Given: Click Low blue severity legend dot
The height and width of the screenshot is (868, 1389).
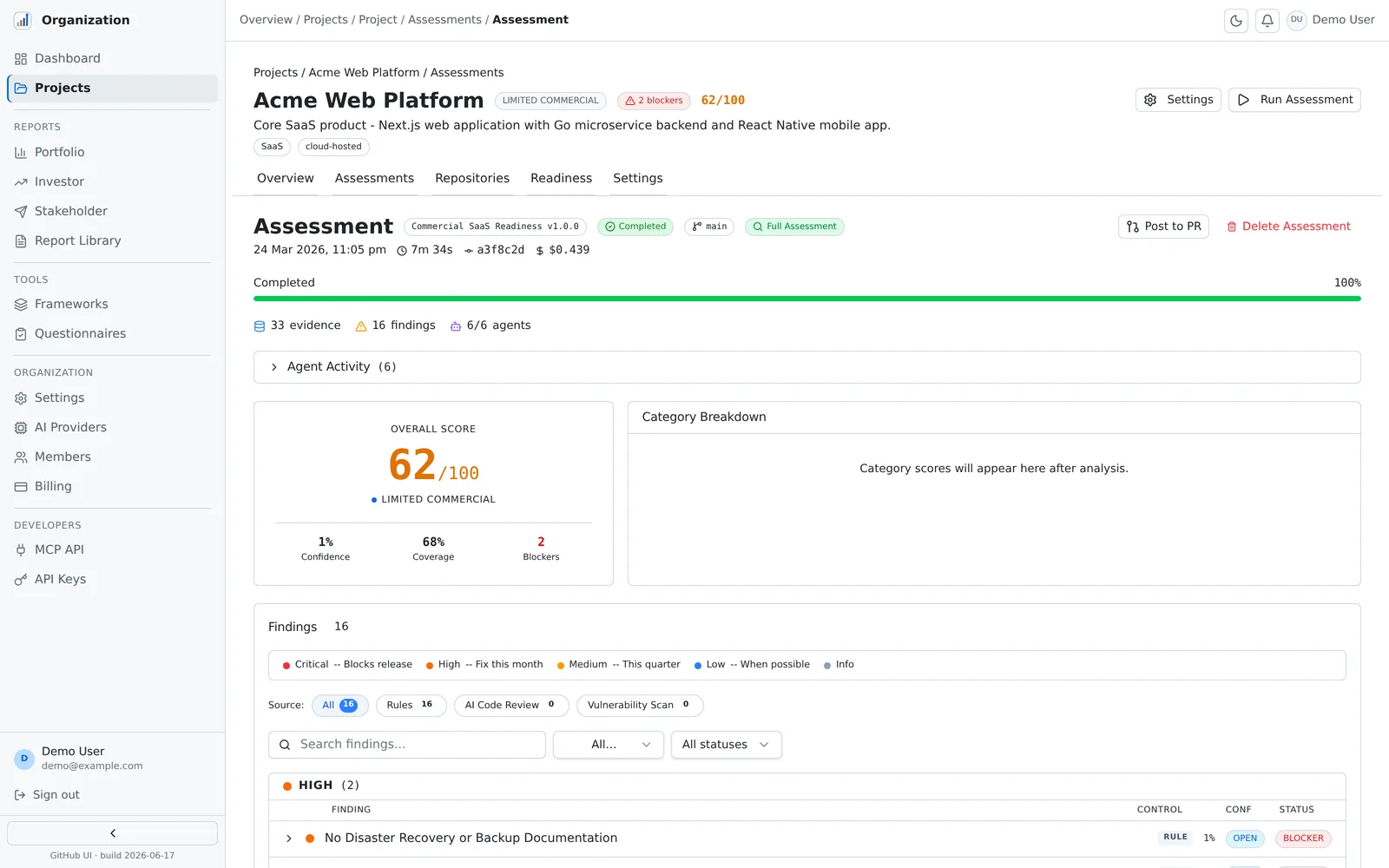Looking at the screenshot, I should 698,666.
